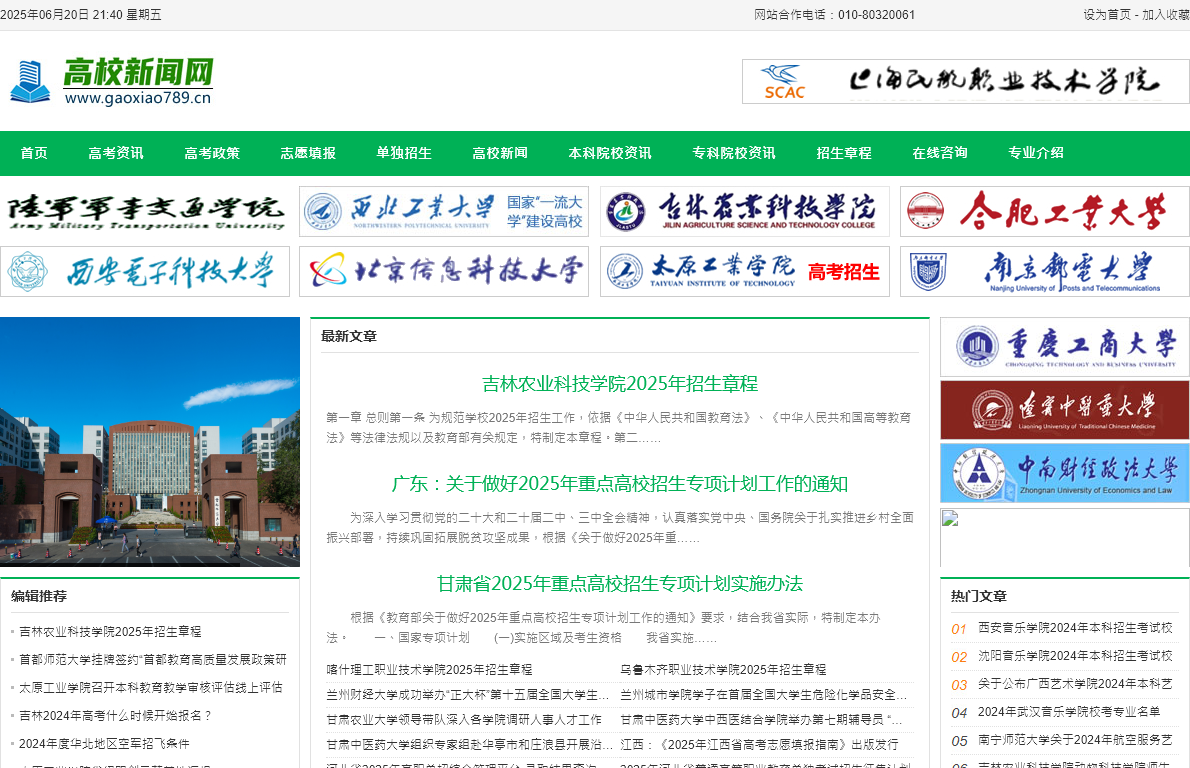Click 加入收藏 link at top right

tap(1166, 14)
